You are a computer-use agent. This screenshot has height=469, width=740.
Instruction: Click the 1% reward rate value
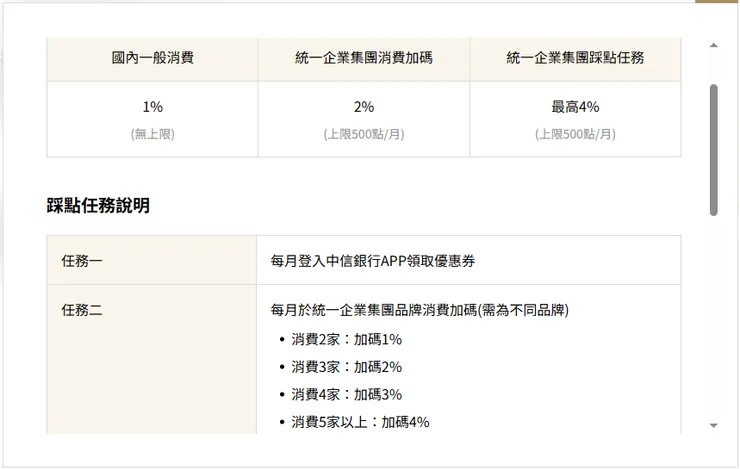152,107
